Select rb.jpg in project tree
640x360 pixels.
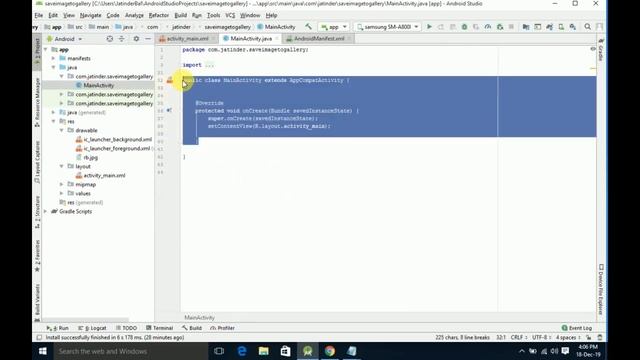coord(91,158)
